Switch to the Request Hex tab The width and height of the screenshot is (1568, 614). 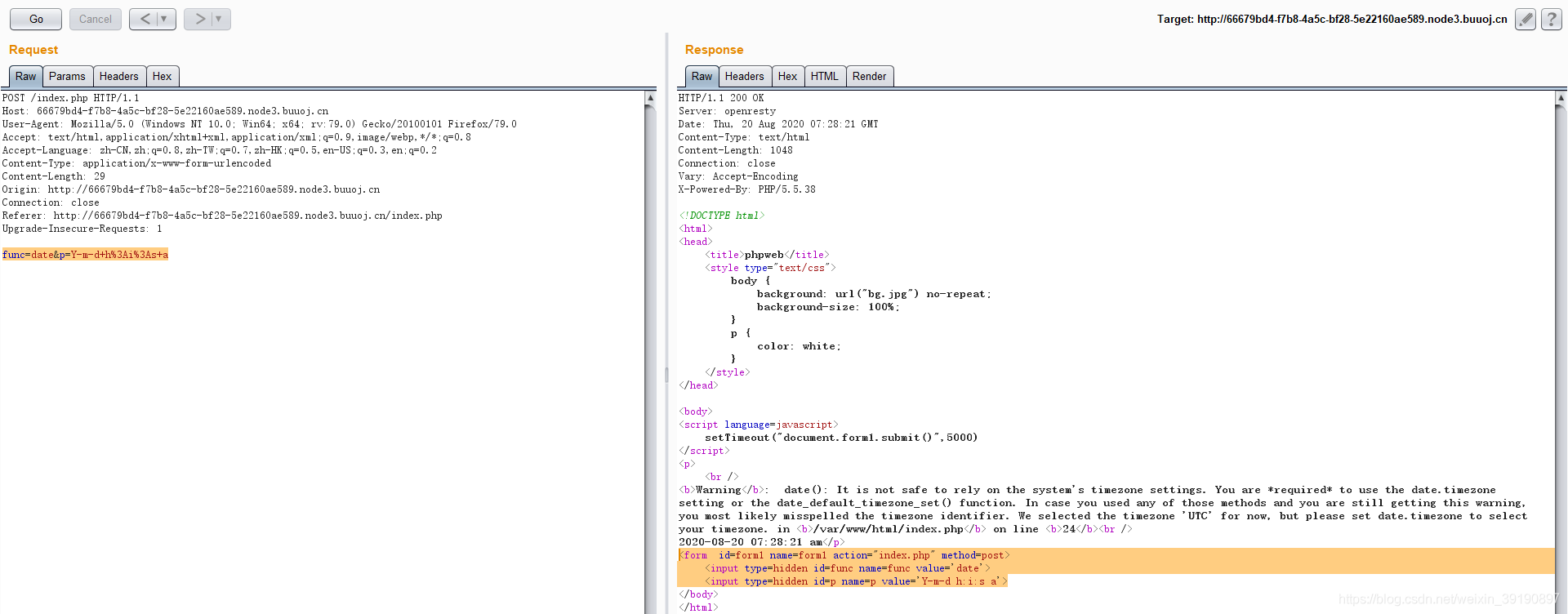[x=163, y=76]
